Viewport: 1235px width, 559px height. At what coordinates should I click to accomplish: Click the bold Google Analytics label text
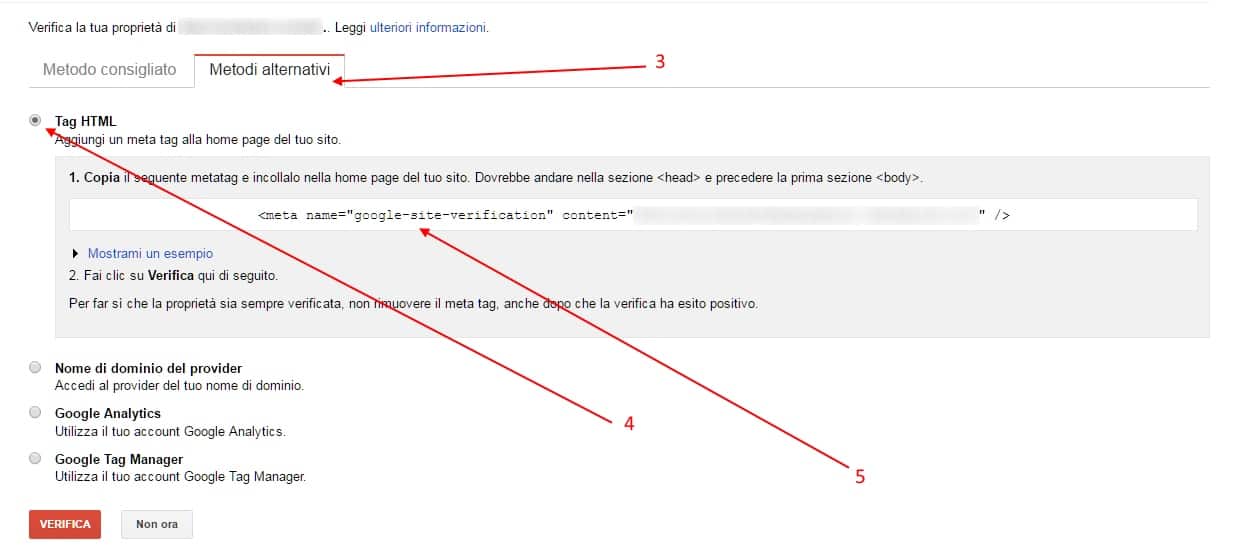click(107, 413)
